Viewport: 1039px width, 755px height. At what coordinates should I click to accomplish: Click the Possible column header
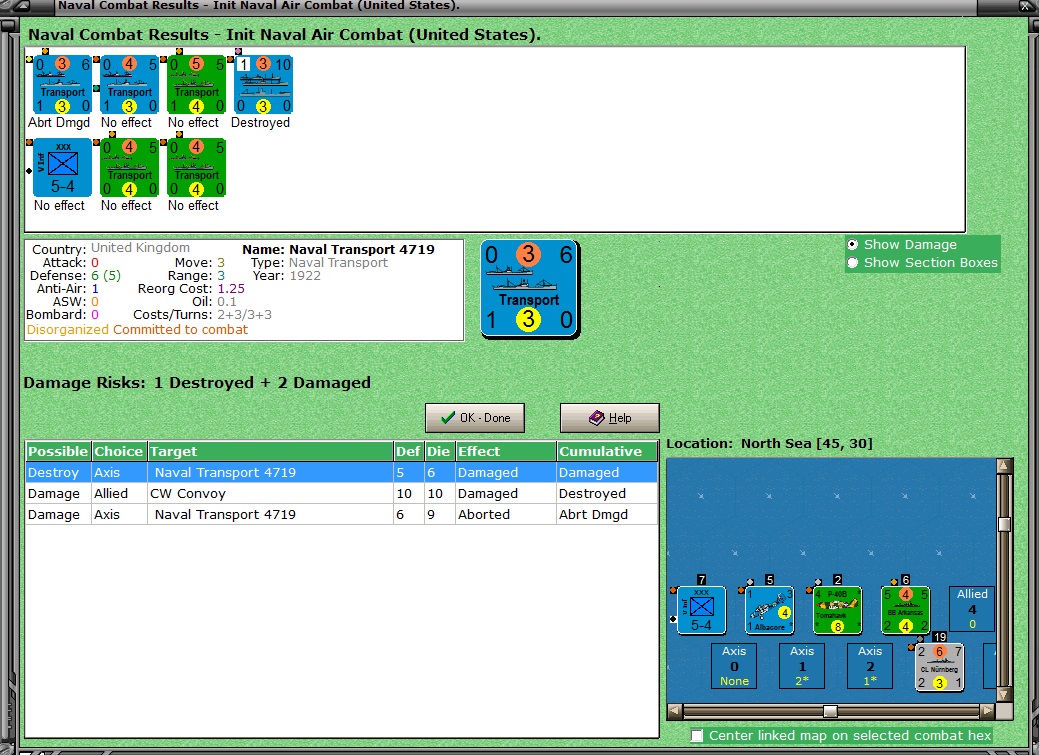pyautogui.click(x=58, y=451)
